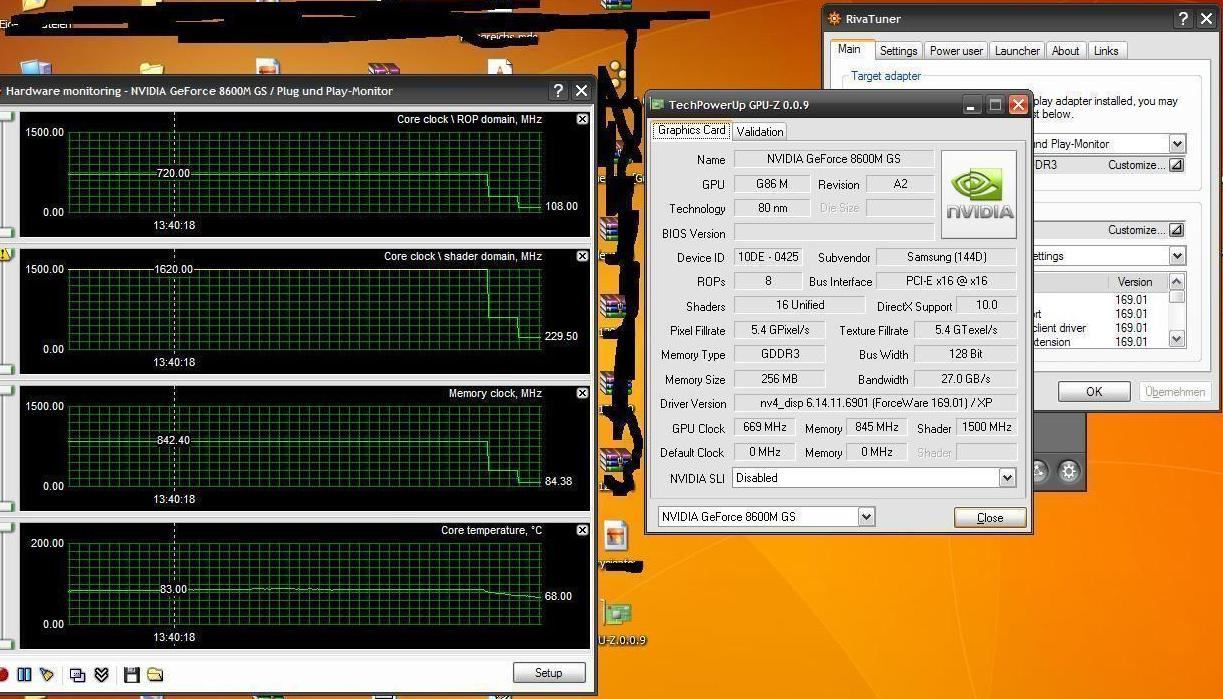This screenshot has height=699, width=1223.
Task: Click the GPU field showing G86 M
Action: pyautogui.click(x=772, y=184)
